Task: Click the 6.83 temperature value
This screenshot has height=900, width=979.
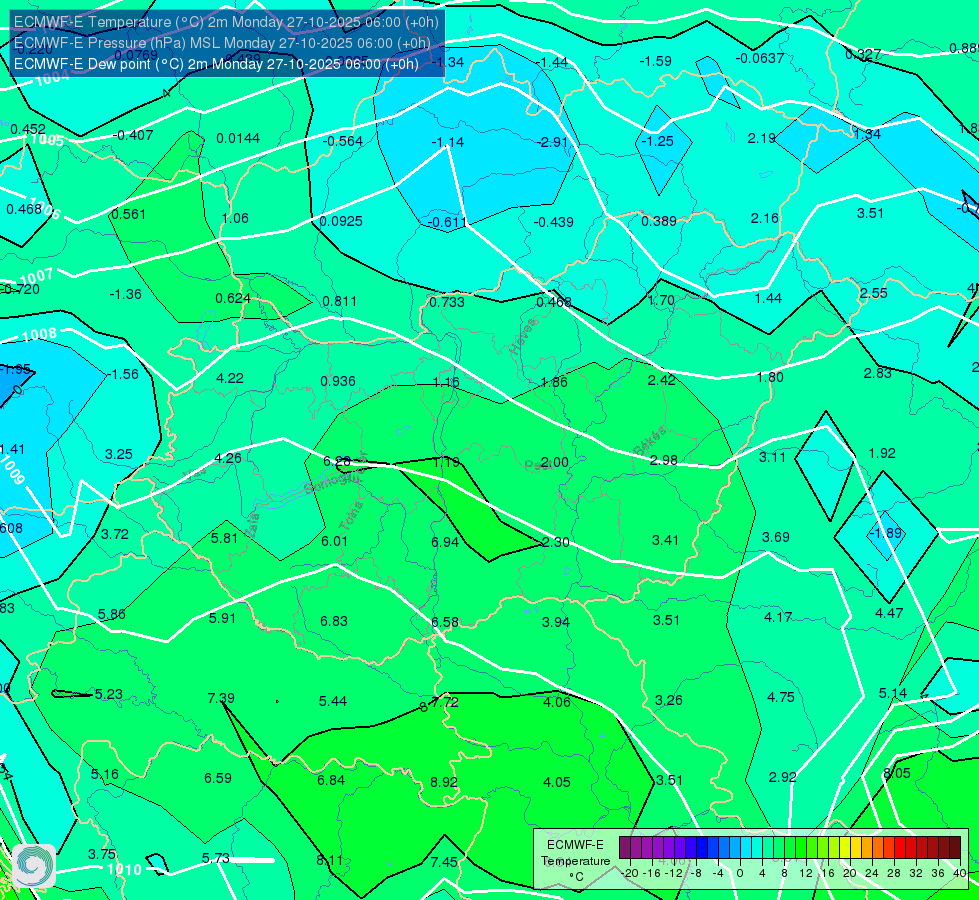Action: [334, 621]
